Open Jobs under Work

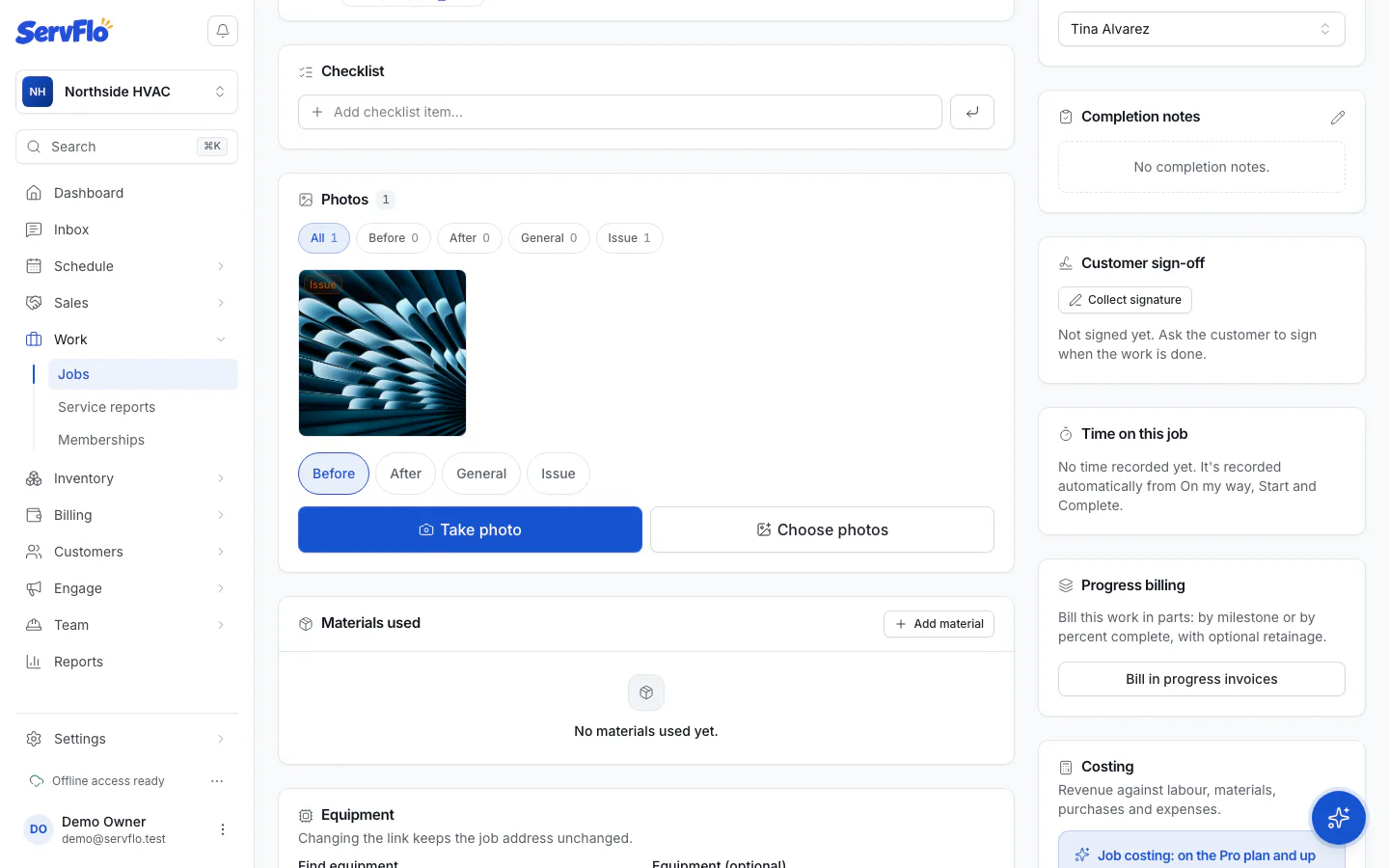[143, 374]
